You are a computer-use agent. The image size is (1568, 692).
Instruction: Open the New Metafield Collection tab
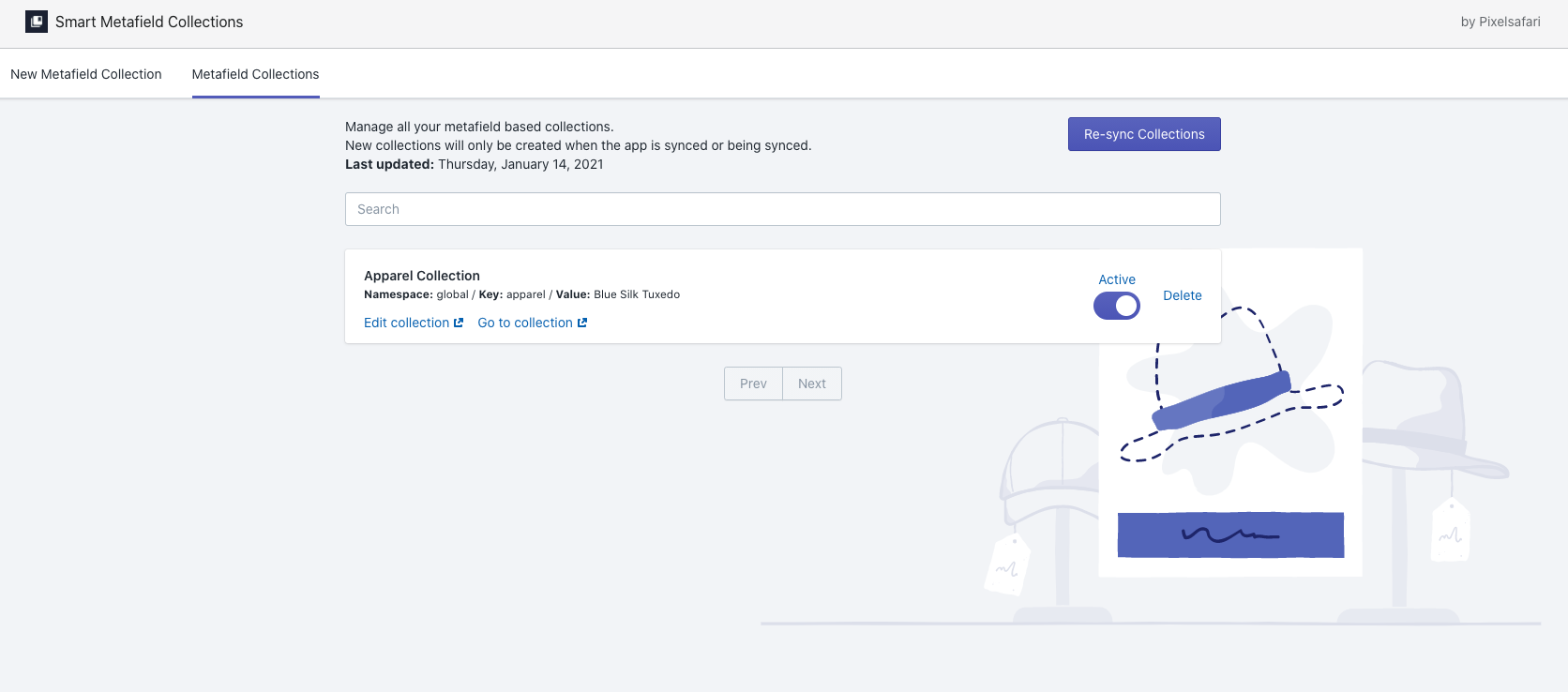click(86, 74)
